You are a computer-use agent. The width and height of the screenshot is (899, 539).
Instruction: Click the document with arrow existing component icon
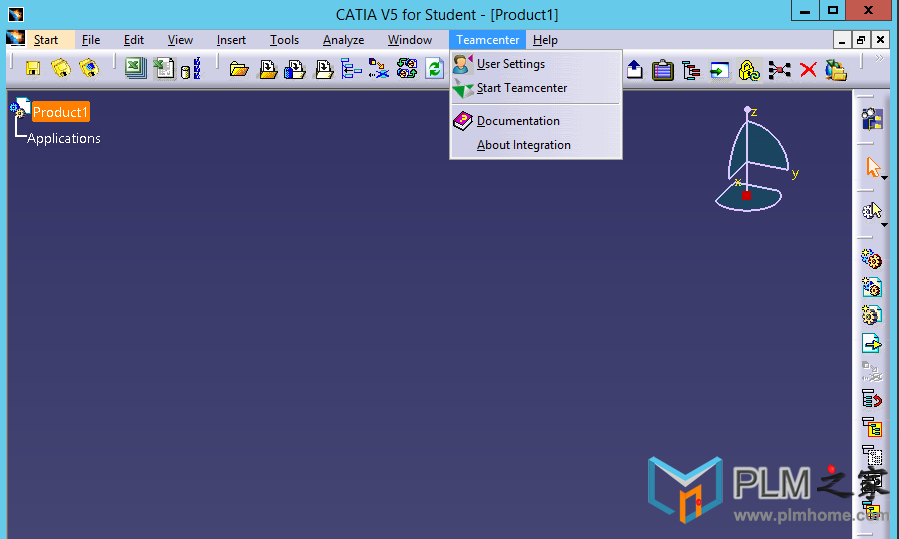tap(871, 343)
